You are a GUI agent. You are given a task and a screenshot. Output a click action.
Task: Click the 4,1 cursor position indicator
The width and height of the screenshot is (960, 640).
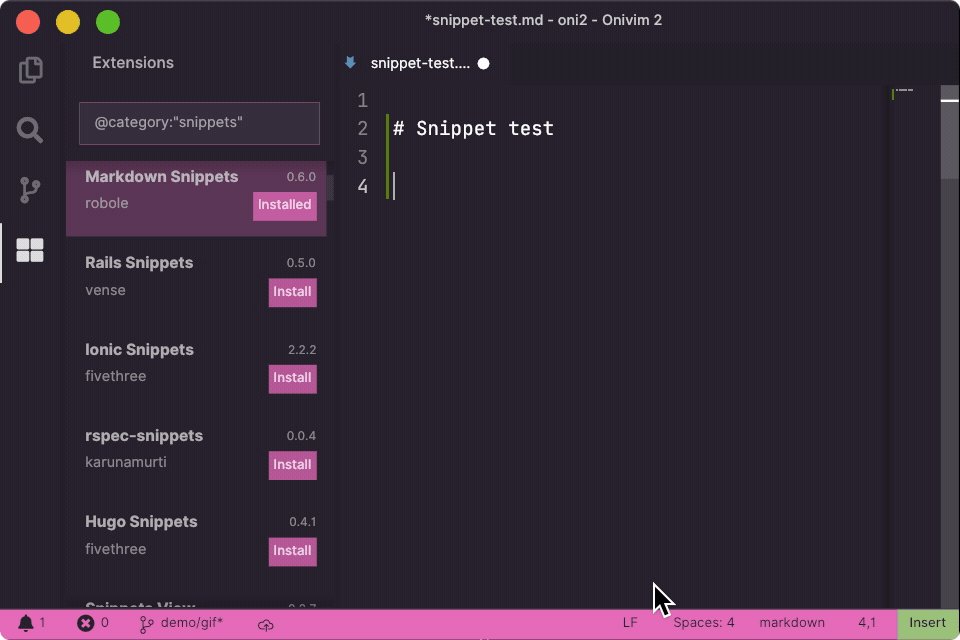click(x=867, y=623)
